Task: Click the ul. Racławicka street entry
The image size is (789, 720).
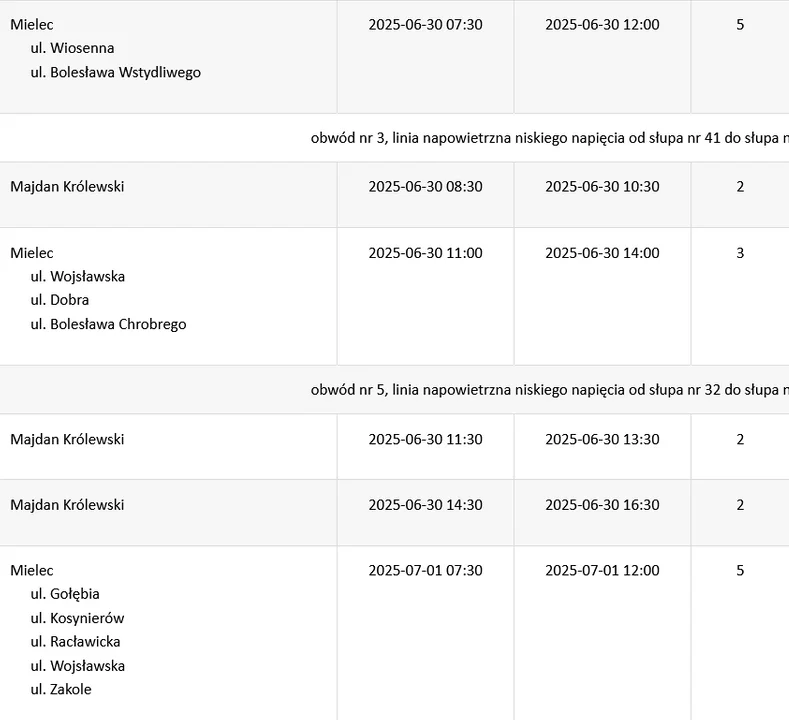Action: click(75, 642)
